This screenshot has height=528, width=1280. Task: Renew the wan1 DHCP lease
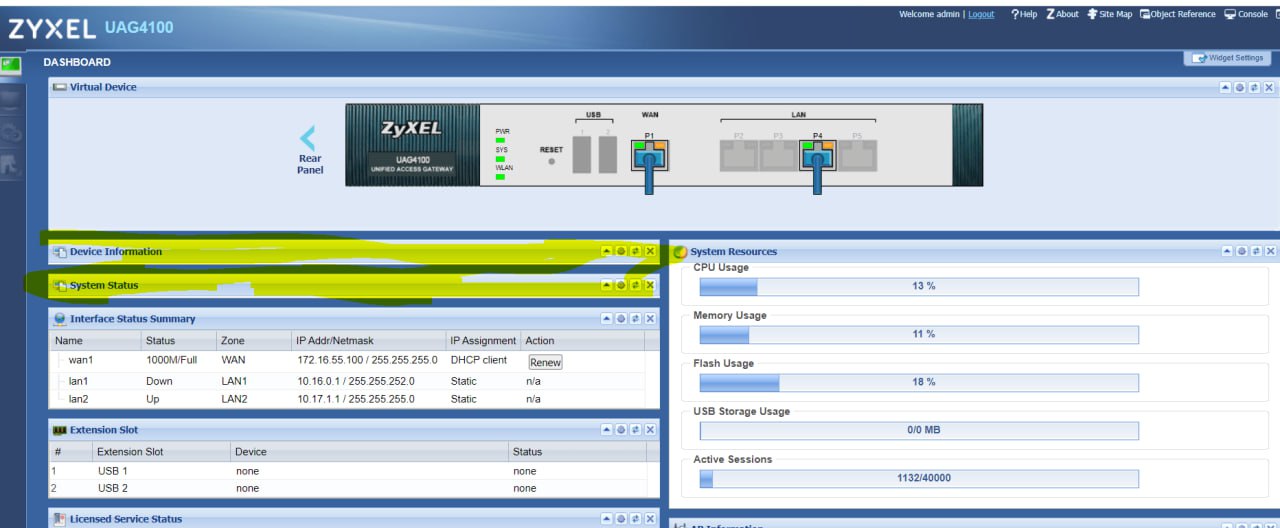pyautogui.click(x=545, y=362)
